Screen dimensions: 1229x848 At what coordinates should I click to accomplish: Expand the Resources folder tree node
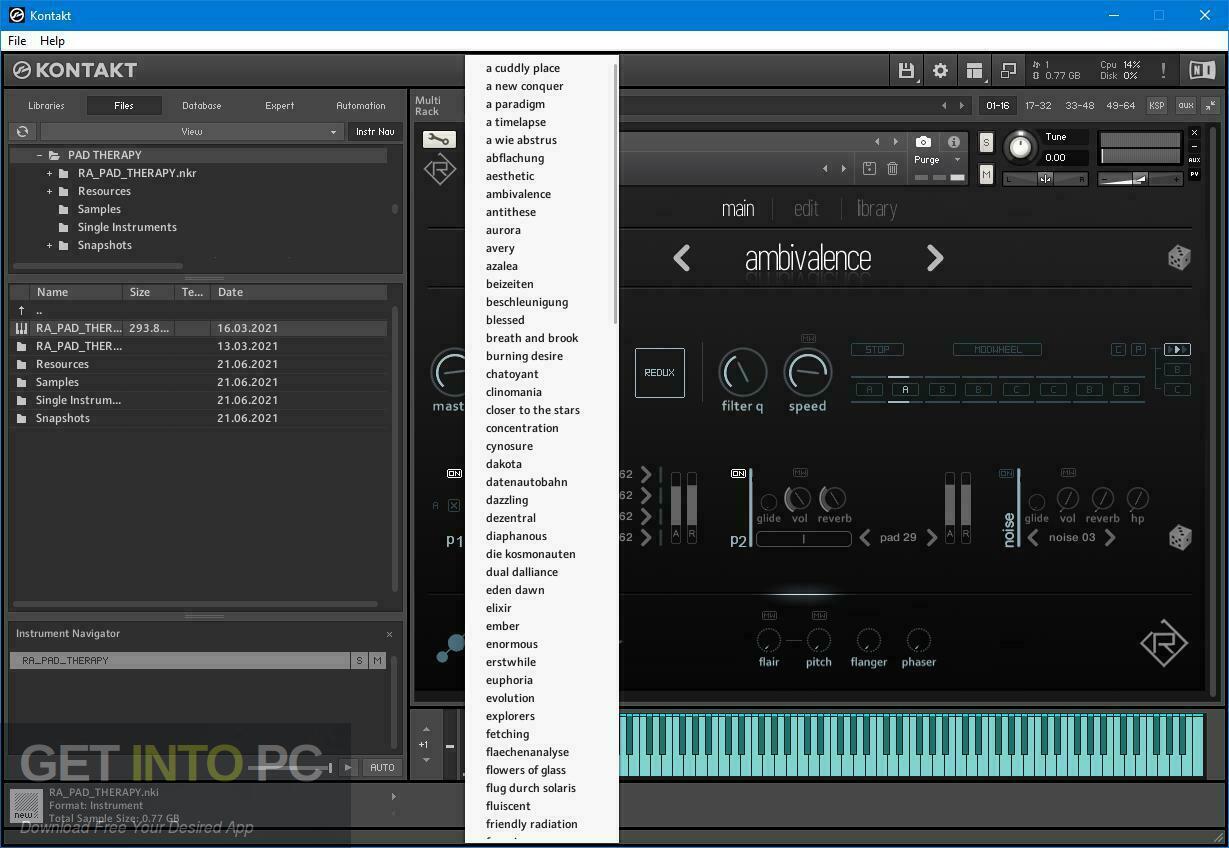(x=49, y=191)
